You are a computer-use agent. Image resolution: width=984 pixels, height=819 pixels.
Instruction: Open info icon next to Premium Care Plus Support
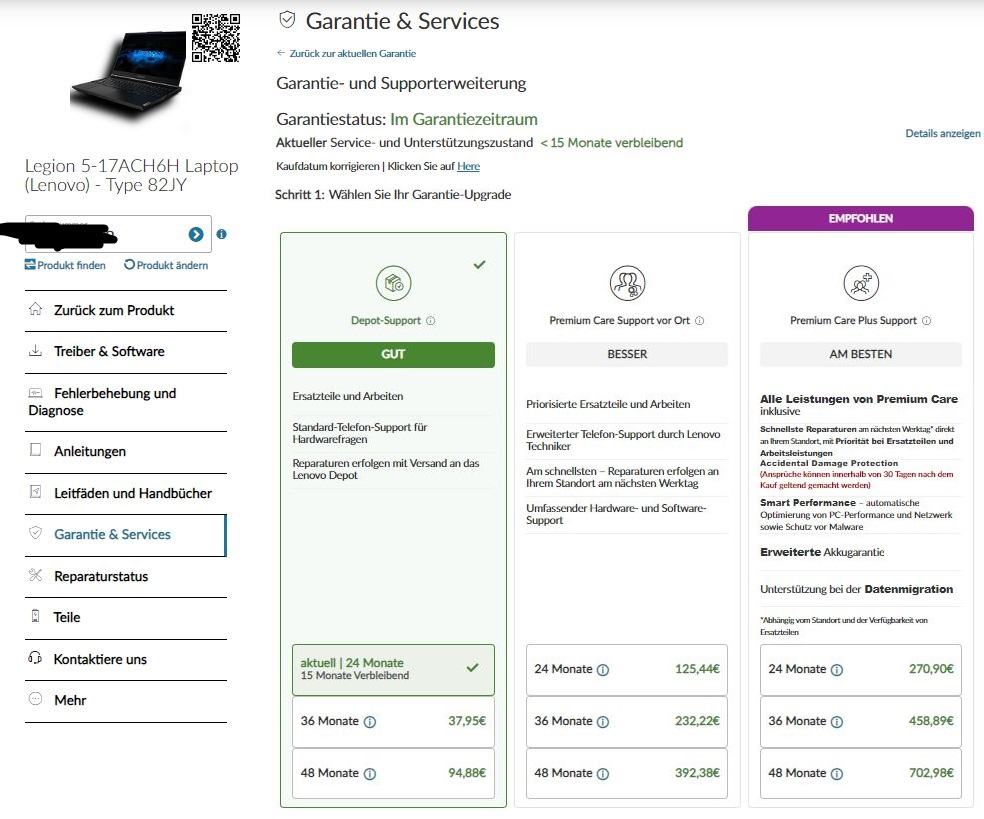(926, 321)
